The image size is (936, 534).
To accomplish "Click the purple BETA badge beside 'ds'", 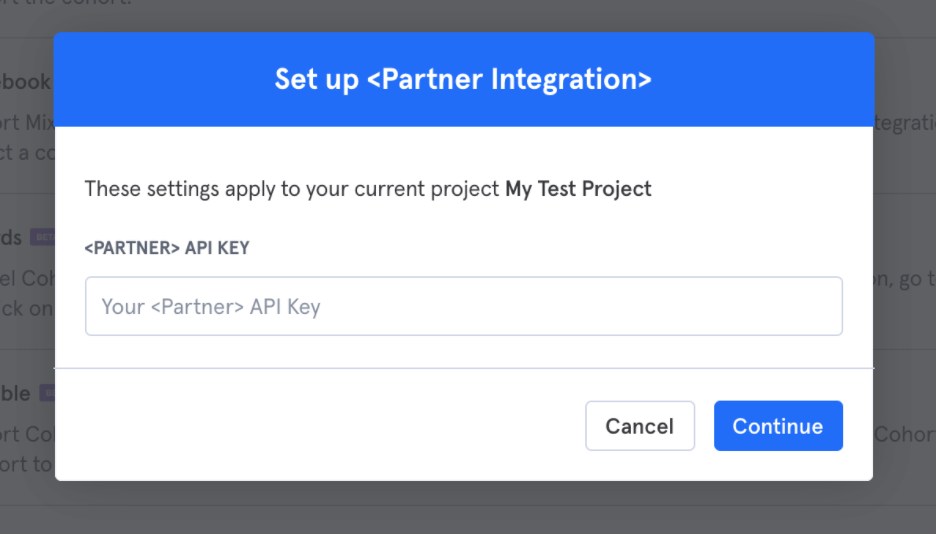I will point(42,237).
